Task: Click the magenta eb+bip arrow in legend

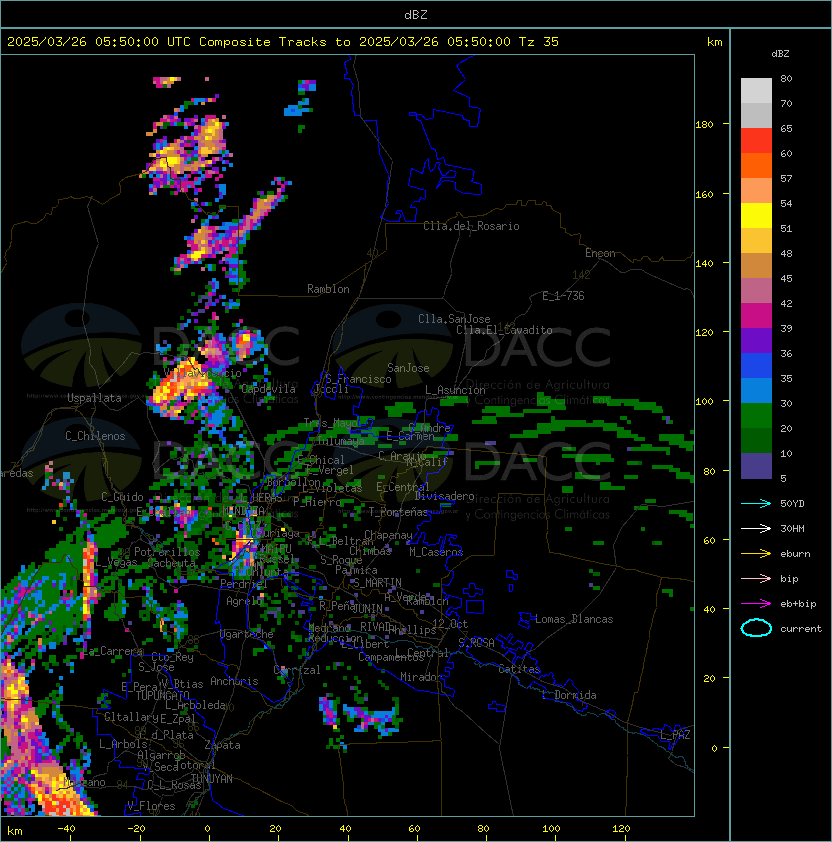Action: pyautogui.click(x=756, y=604)
